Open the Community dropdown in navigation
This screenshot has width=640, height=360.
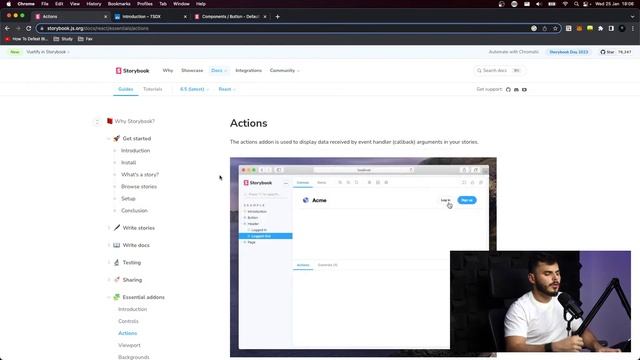[x=284, y=71]
